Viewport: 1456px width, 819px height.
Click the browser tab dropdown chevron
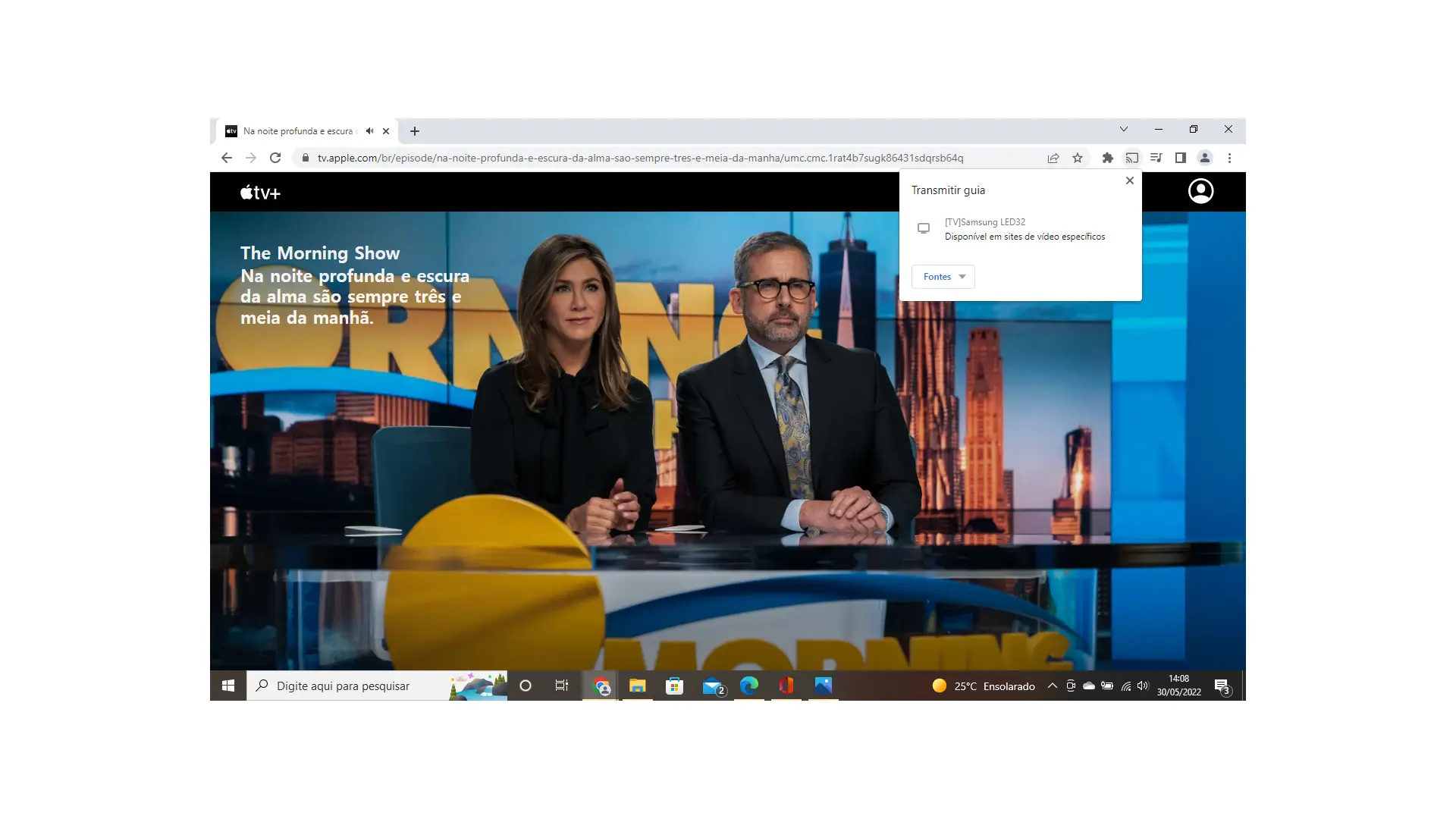[1123, 128]
